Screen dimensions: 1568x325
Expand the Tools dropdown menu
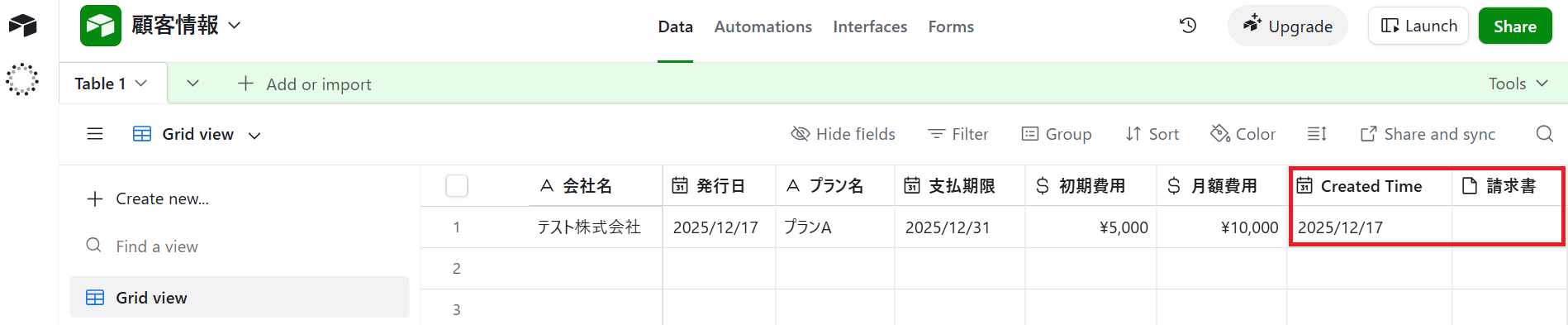[1518, 84]
